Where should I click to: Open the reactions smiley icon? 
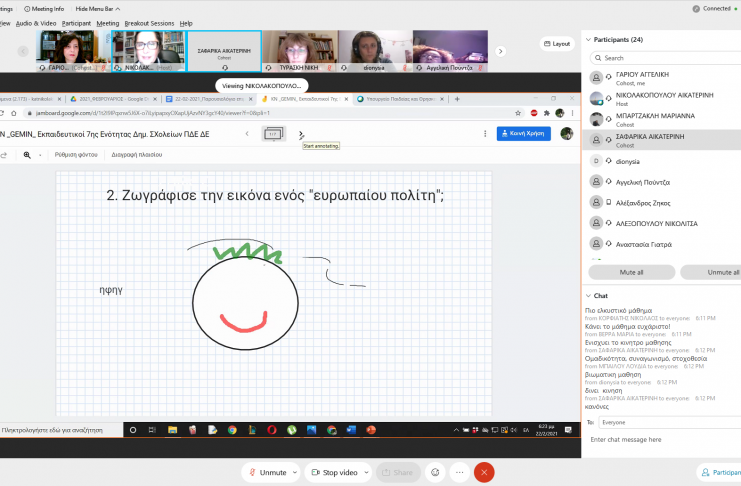pyautogui.click(x=435, y=472)
